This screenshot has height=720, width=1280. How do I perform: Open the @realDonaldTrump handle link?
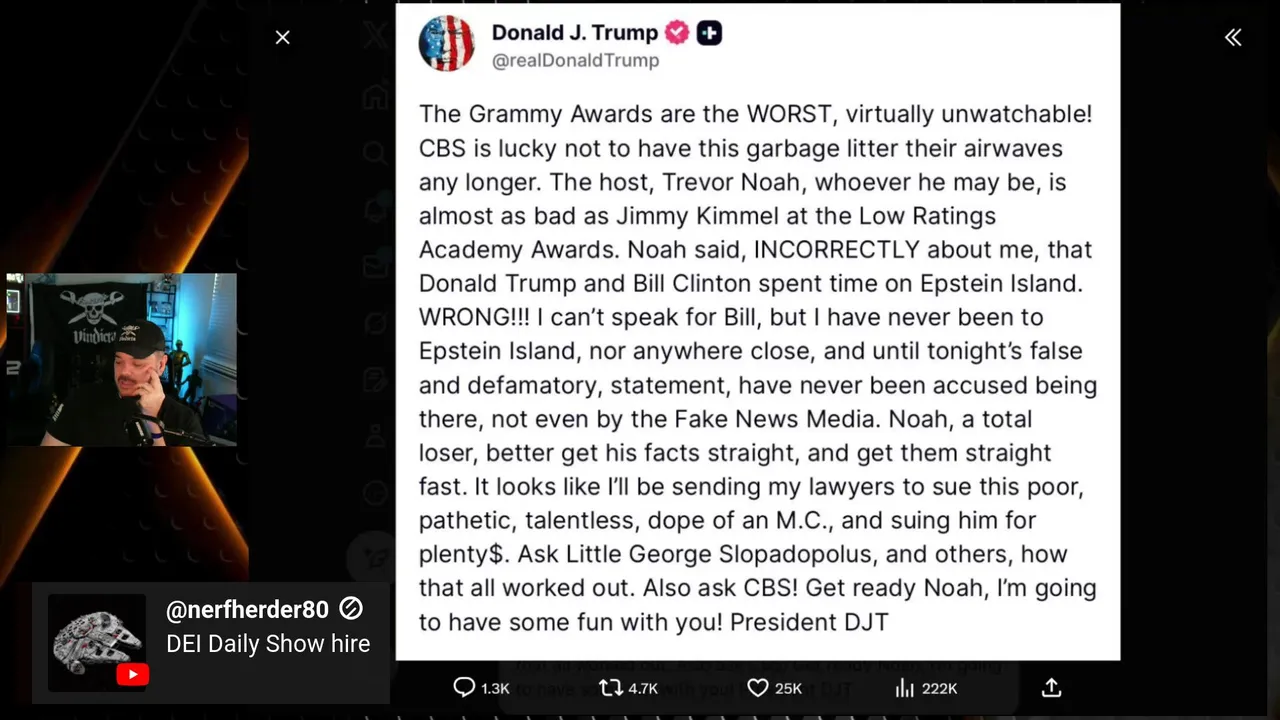(575, 60)
